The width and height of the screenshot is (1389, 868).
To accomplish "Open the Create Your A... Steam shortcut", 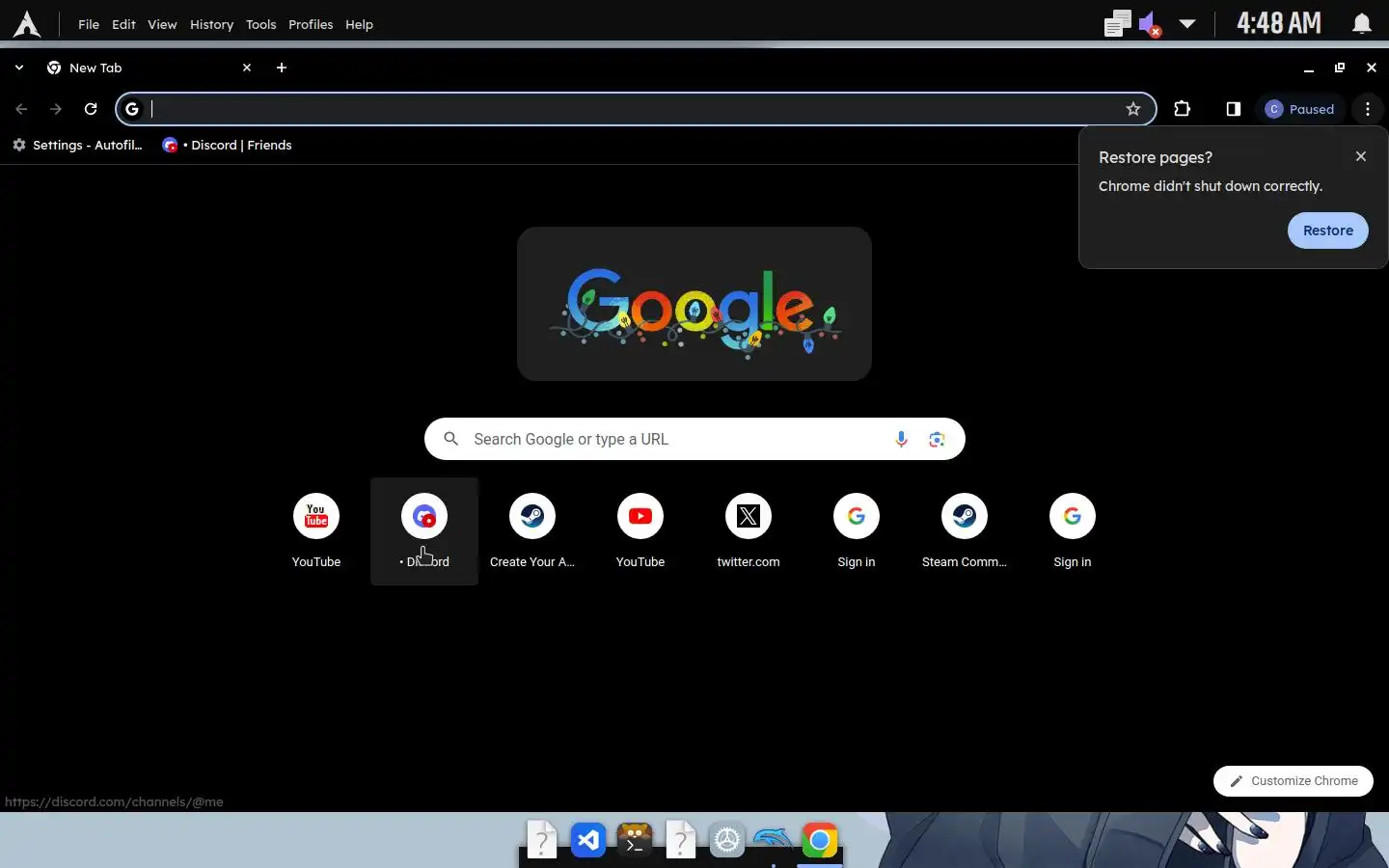I will 532,530.
